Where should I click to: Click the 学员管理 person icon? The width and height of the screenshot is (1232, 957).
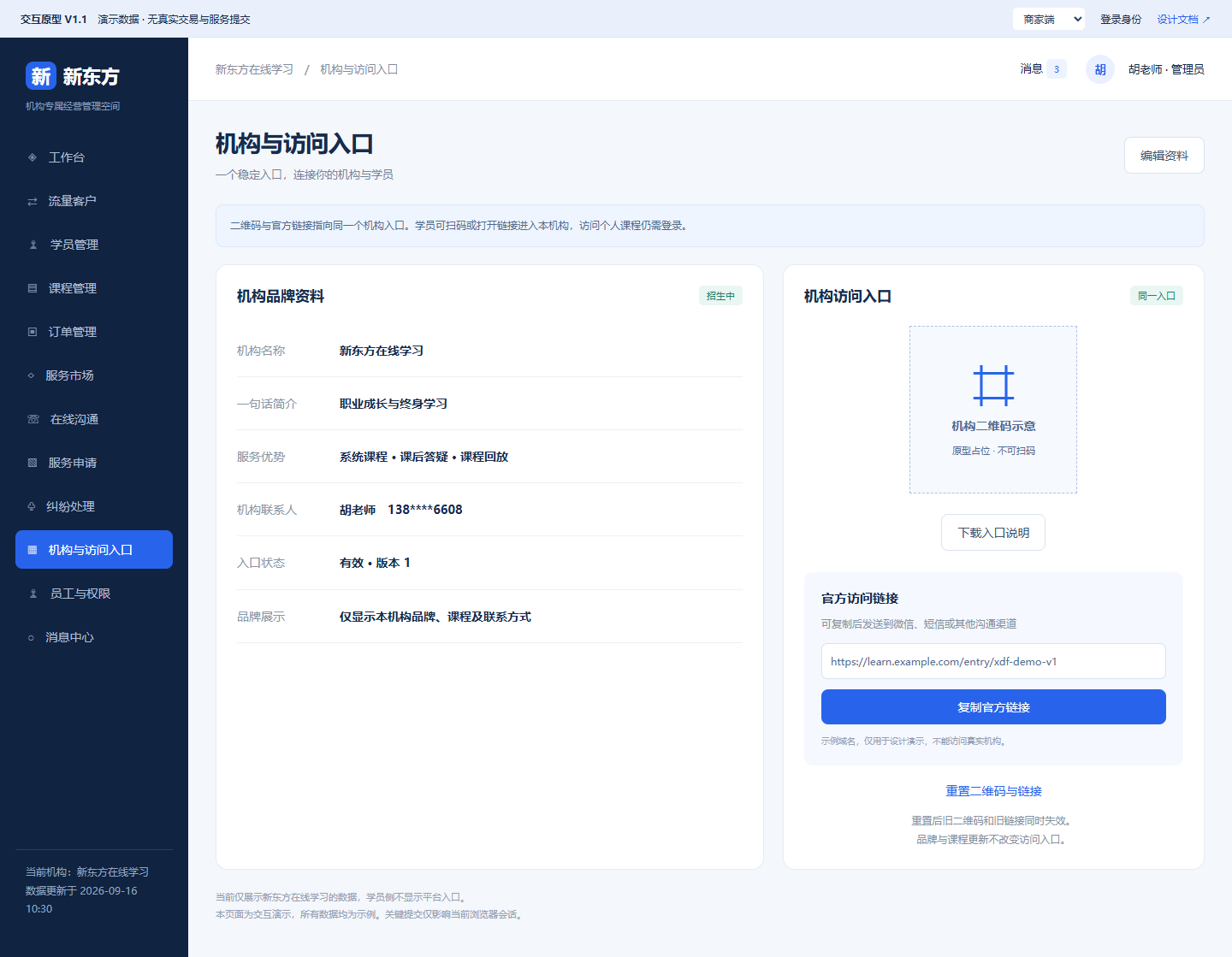pyautogui.click(x=33, y=245)
